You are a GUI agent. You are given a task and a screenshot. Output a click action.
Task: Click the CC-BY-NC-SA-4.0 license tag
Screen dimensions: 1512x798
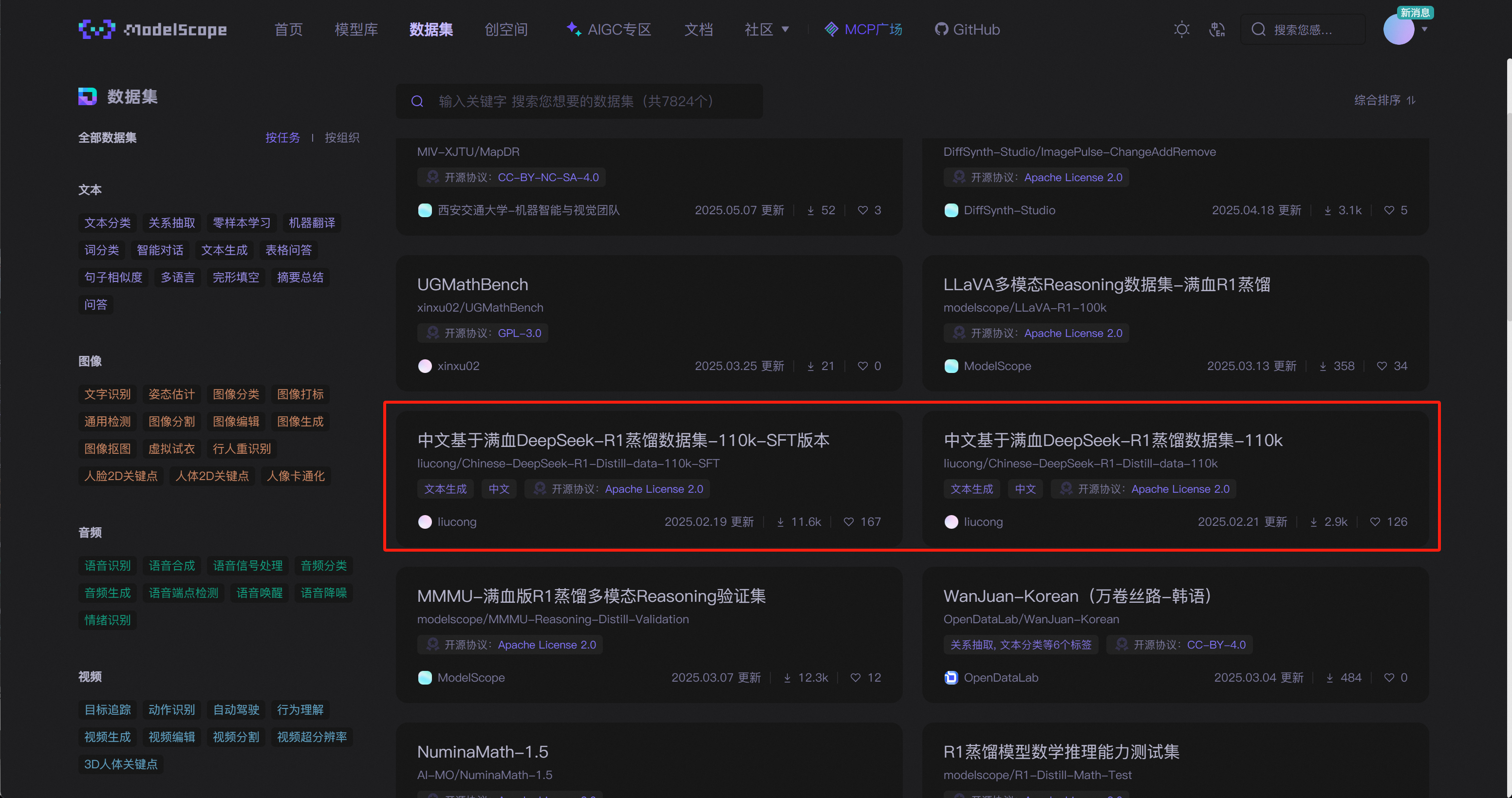pyautogui.click(x=511, y=177)
